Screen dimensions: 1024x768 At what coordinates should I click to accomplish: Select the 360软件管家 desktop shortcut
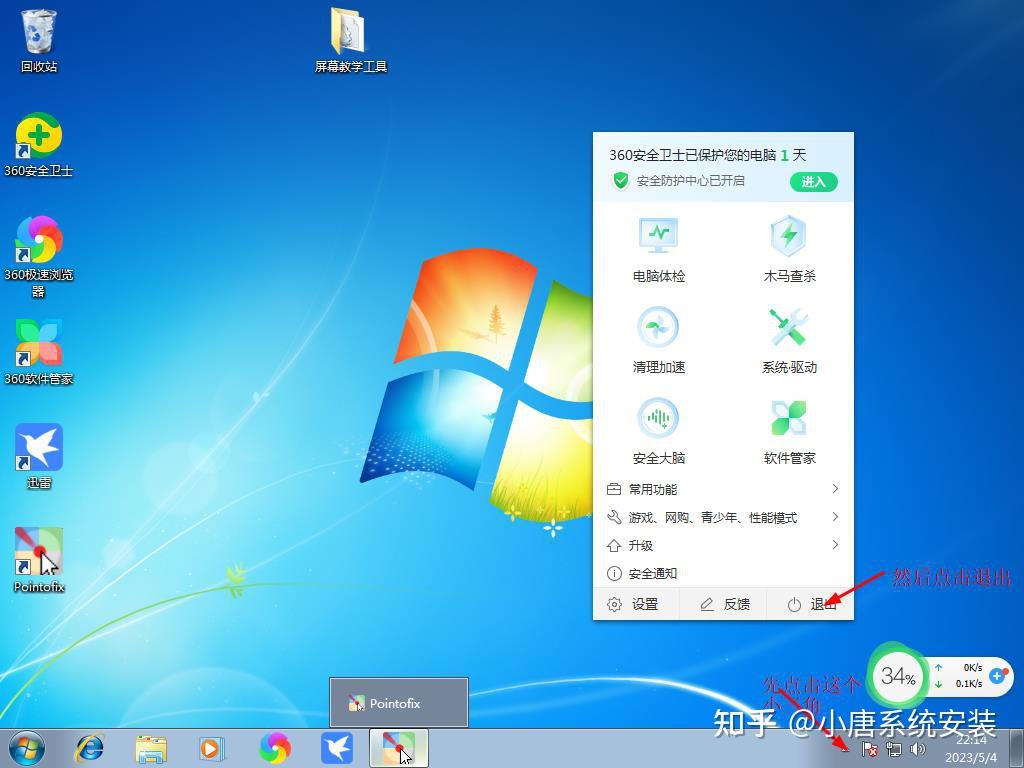click(x=39, y=353)
